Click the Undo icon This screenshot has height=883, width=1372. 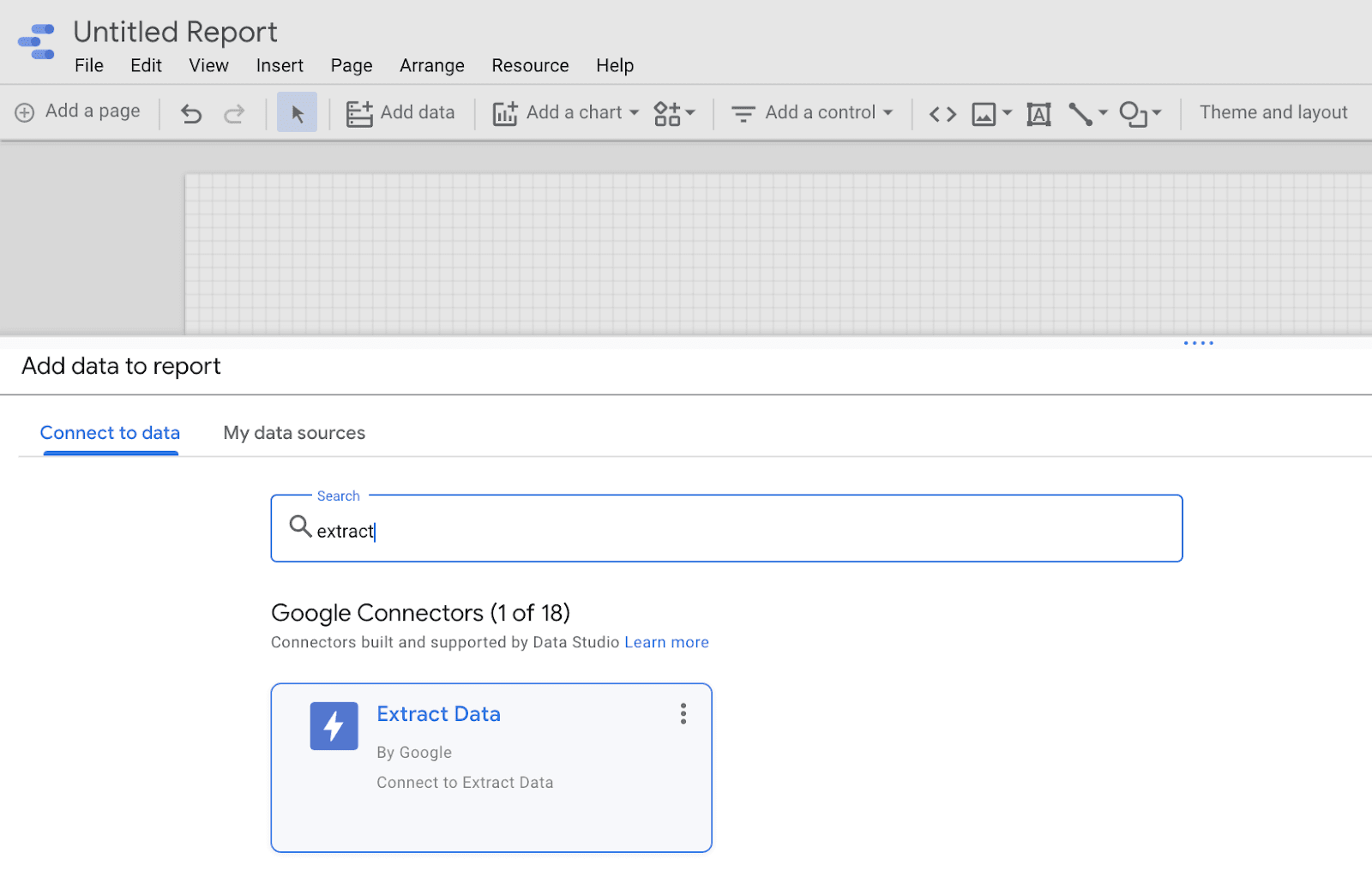pos(190,112)
